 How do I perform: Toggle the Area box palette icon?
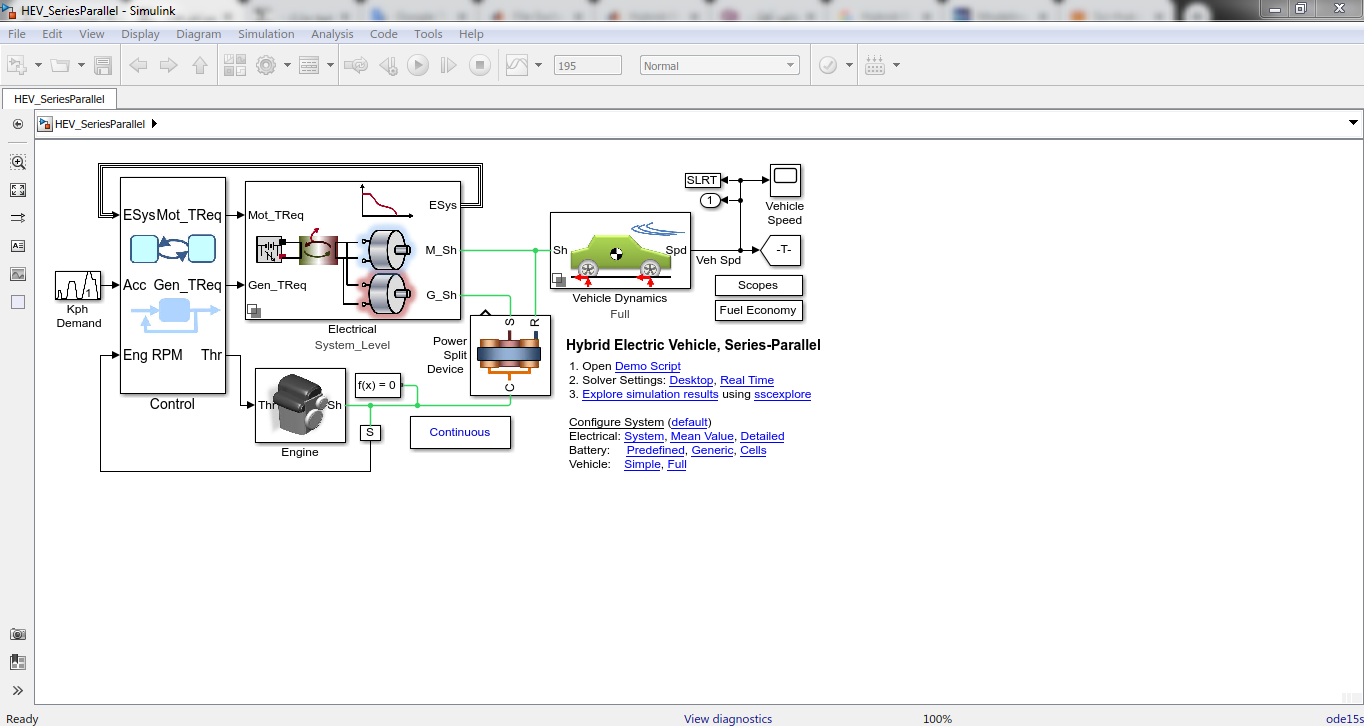tap(18, 302)
